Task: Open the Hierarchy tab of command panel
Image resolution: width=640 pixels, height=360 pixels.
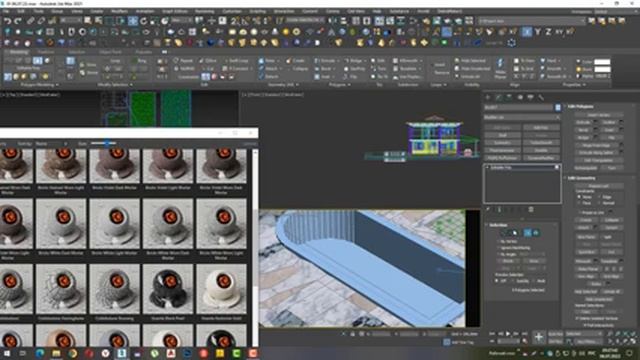Action: pyautogui.click(x=509, y=97)
